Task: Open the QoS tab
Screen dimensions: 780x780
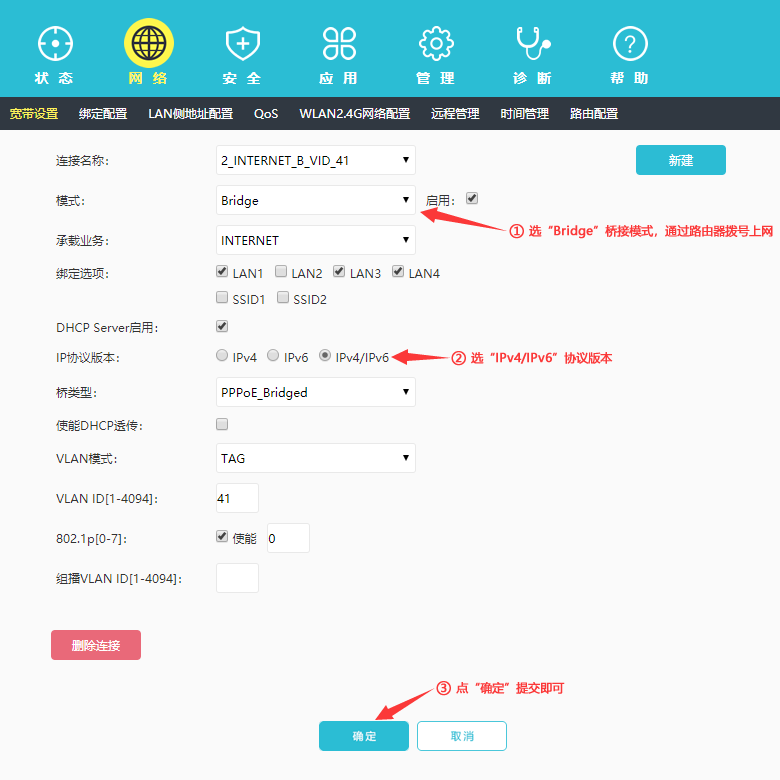Action: click(266, 114)
